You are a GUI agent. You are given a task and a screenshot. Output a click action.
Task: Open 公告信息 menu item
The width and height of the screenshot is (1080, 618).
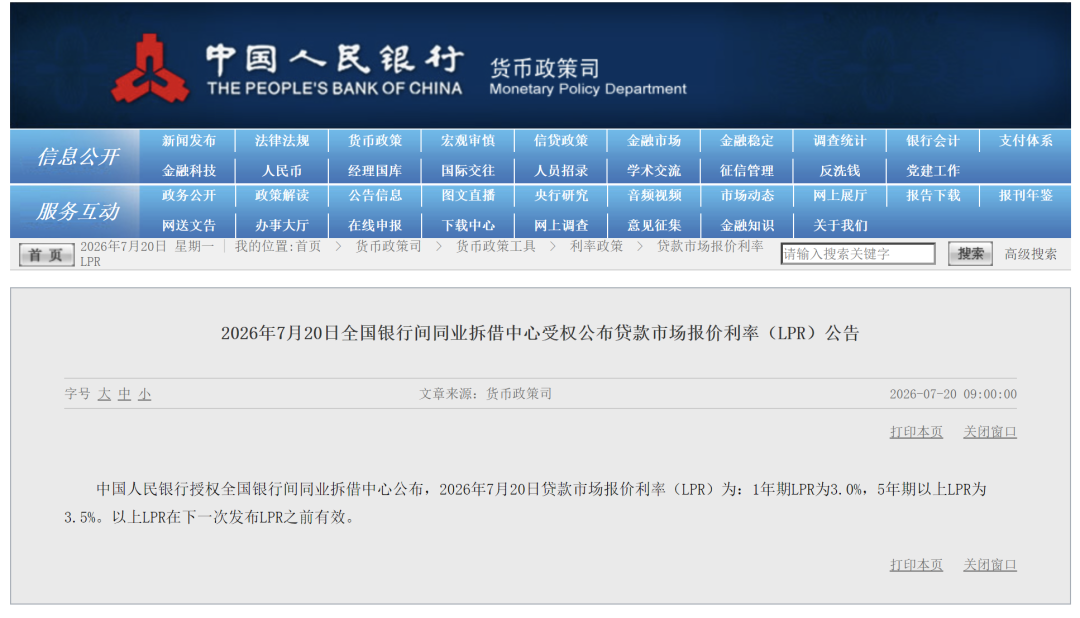click(x=375, y=196)
